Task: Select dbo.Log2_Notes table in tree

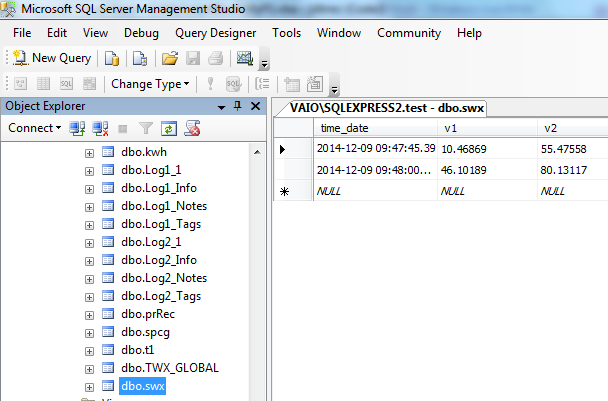Action: click(164, 278)
